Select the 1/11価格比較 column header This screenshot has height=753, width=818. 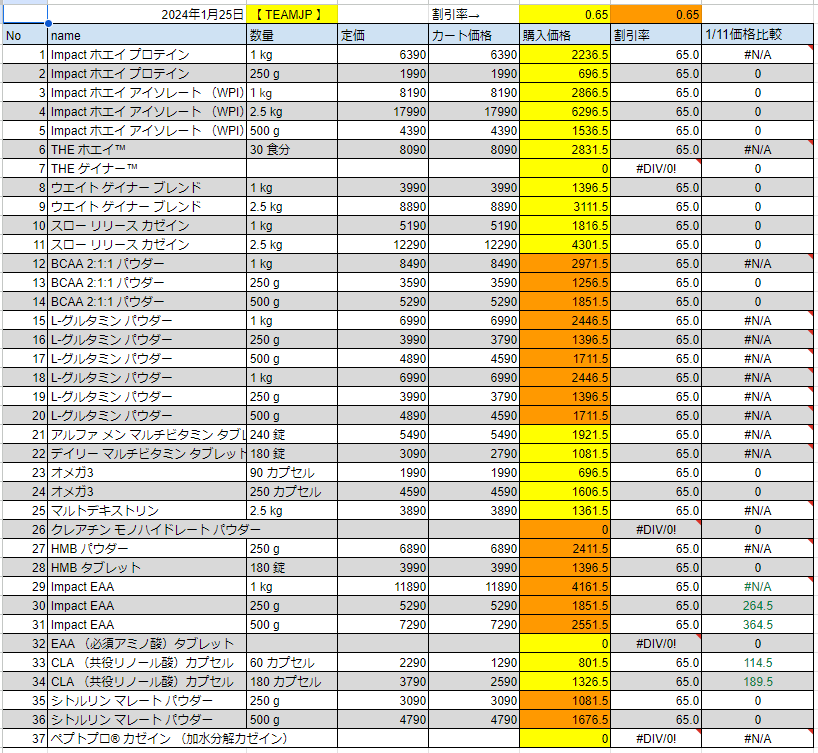757,35
